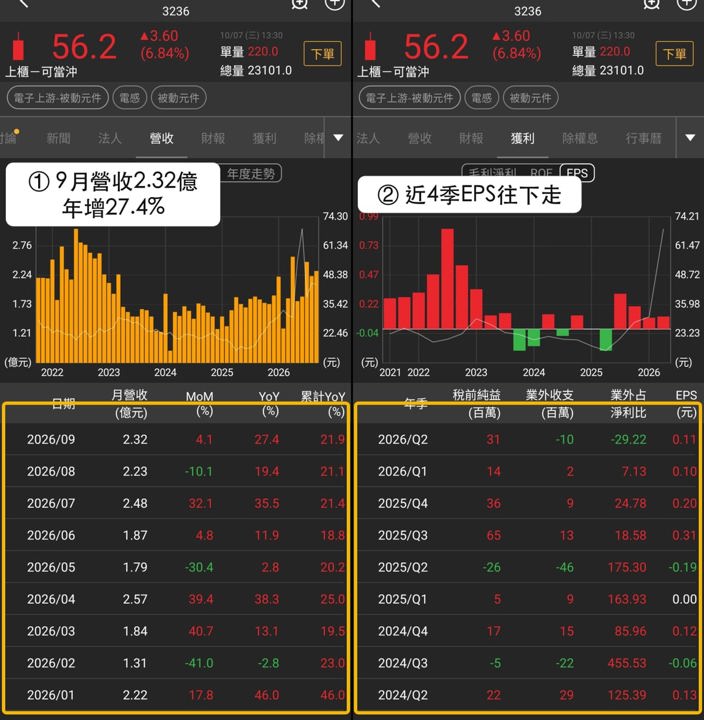Tap the 業外收支 column header

point(550,404)
